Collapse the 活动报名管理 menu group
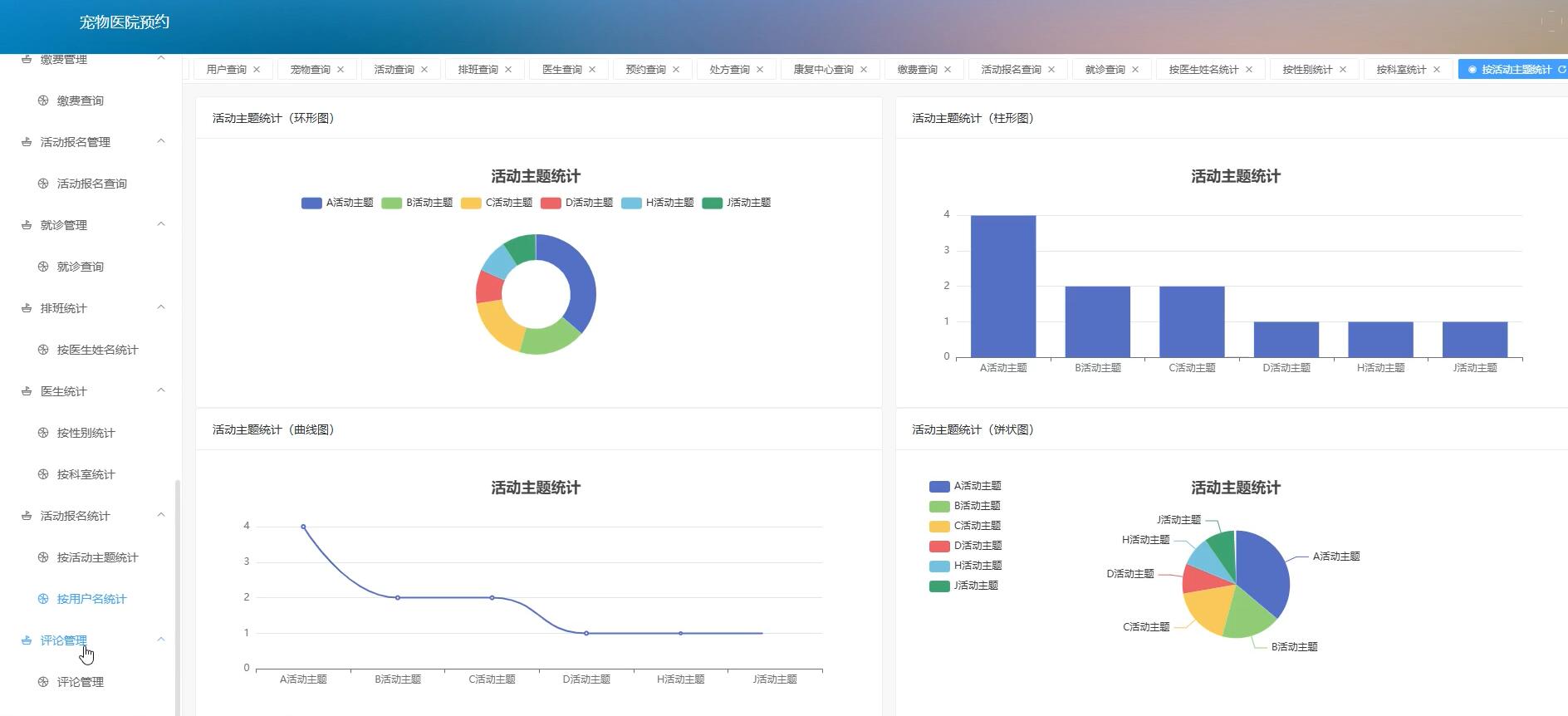 161,141
